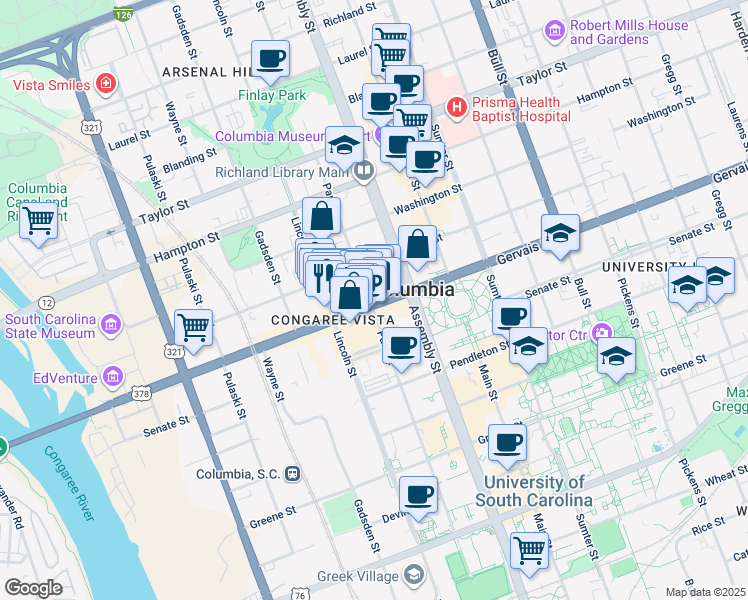This screenshot has height=600, width=748.
Task: Select the EdVenture museum icon
Action: coord(112,377)
